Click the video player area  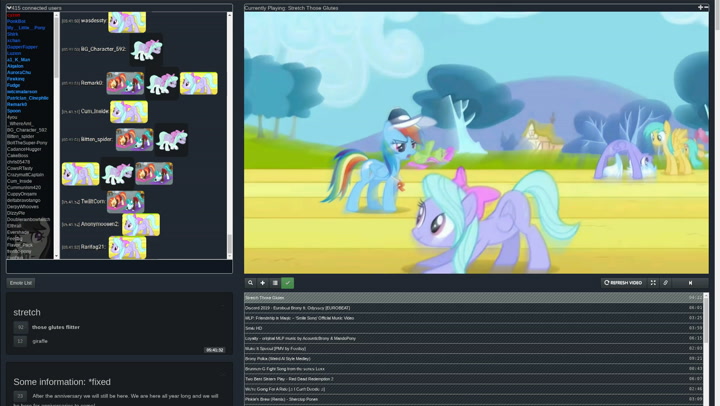point(476,143)
